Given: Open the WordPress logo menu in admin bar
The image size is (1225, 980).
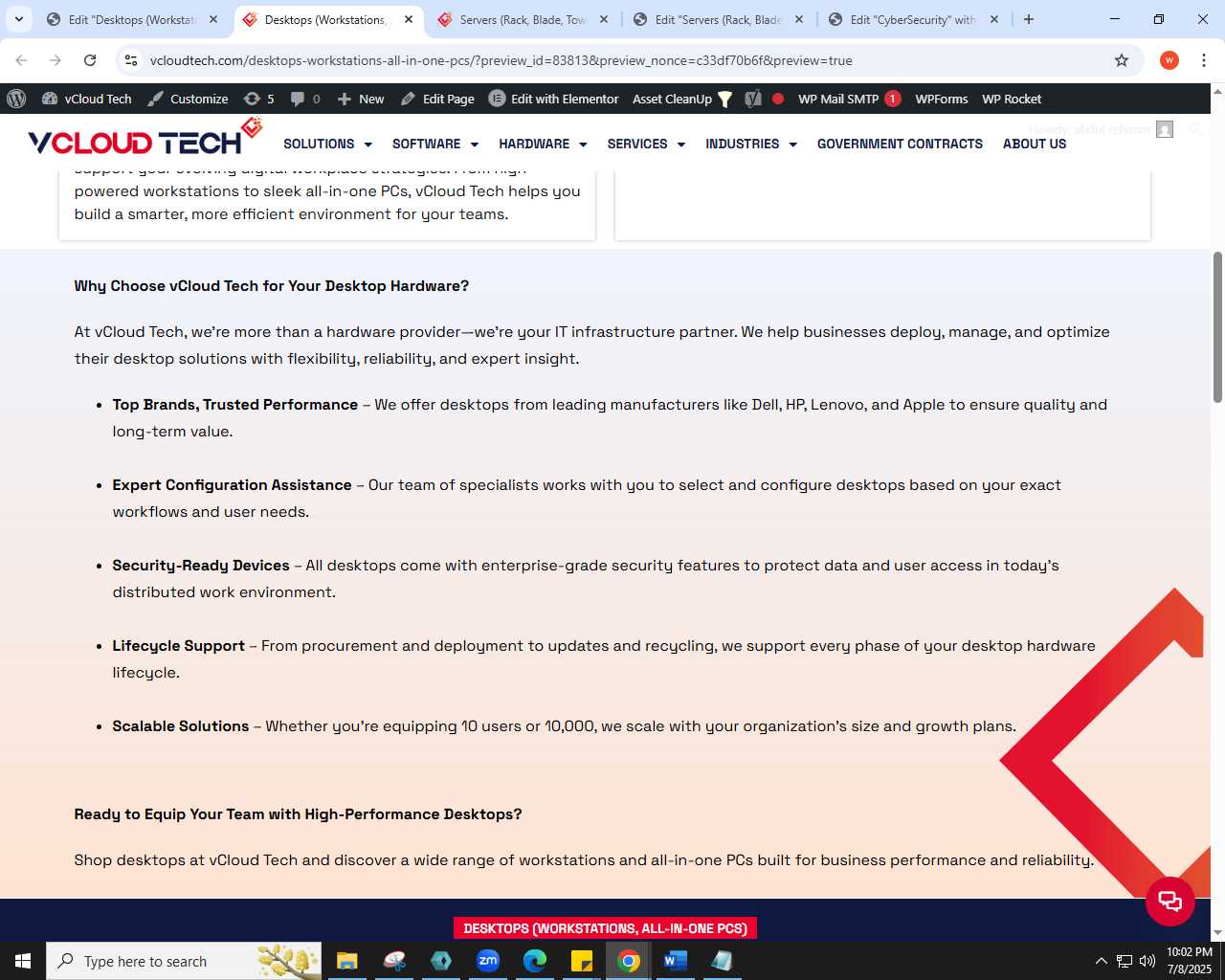Looking at the screenshot, I should coord(16,99).
